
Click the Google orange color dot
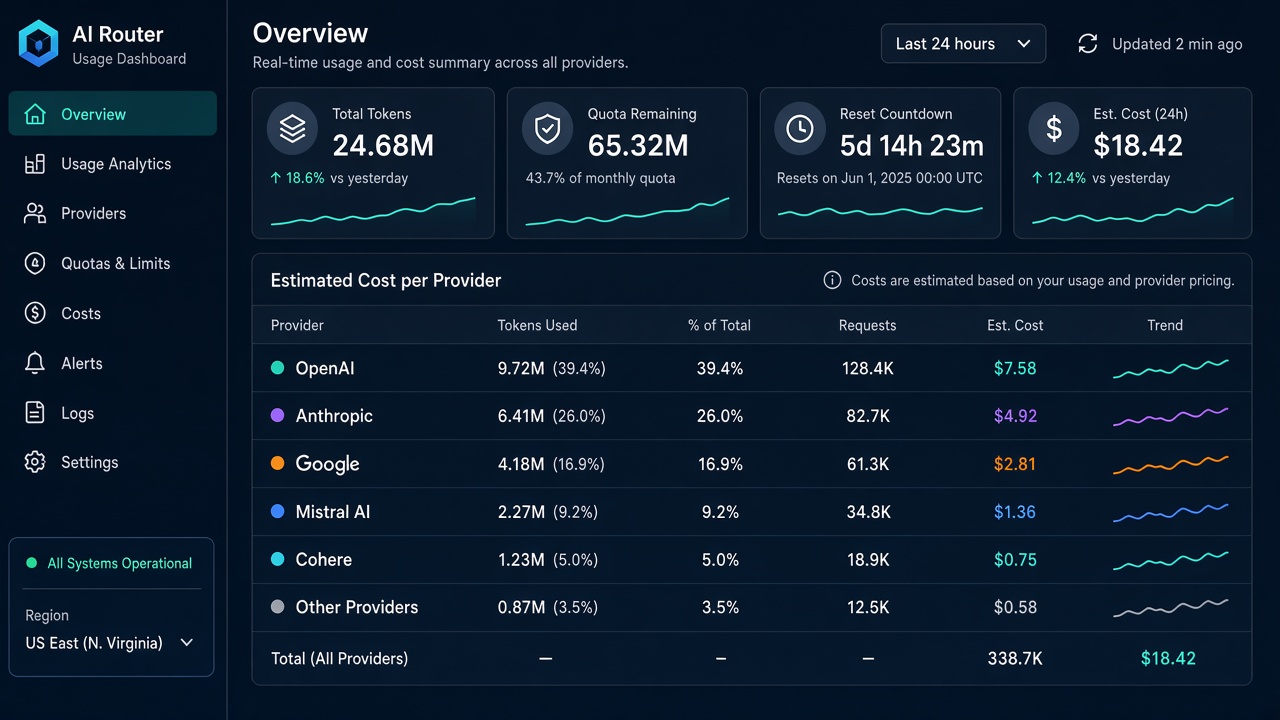coord(278,463)
